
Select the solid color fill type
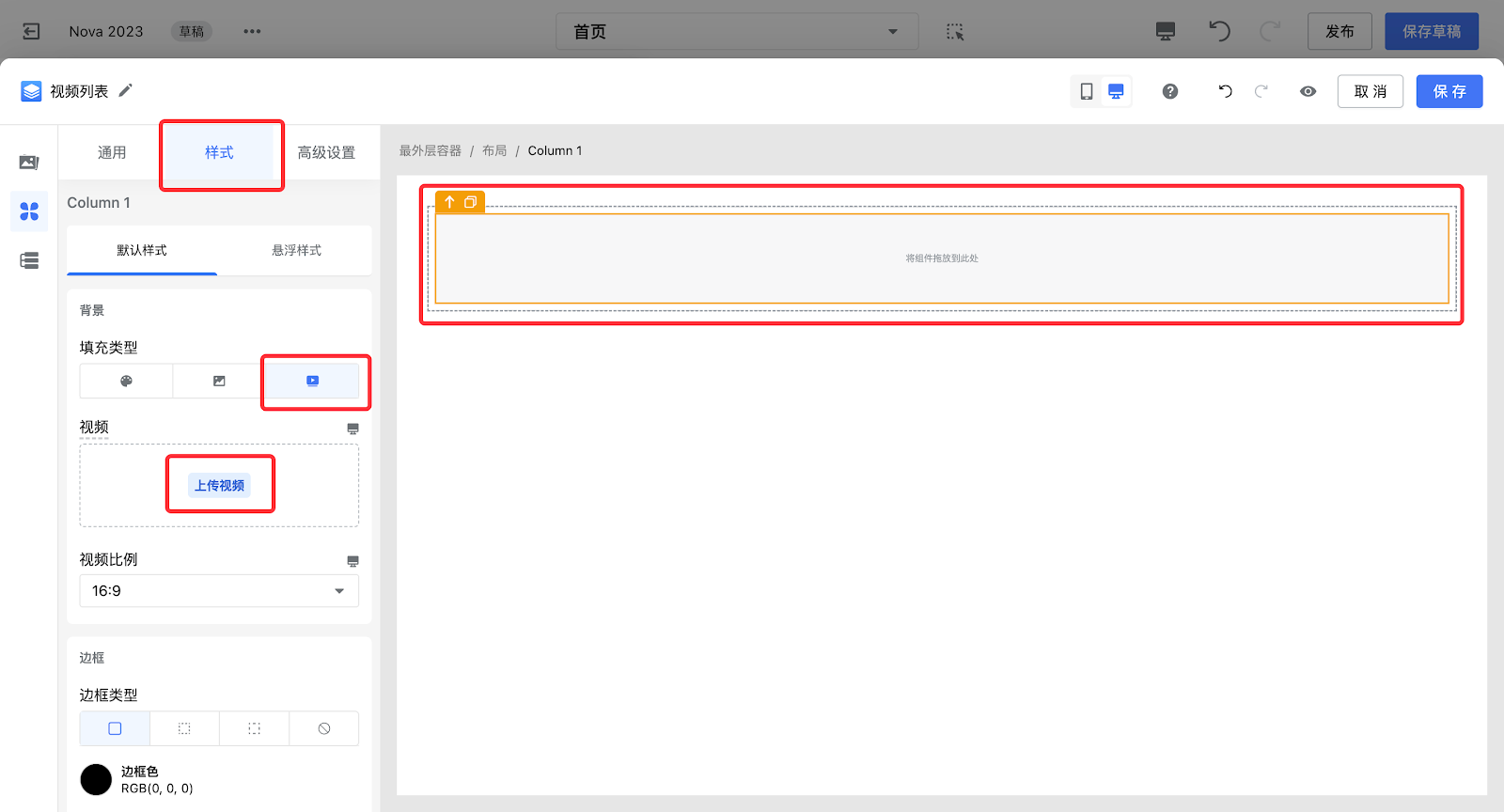tap(126, 381)
